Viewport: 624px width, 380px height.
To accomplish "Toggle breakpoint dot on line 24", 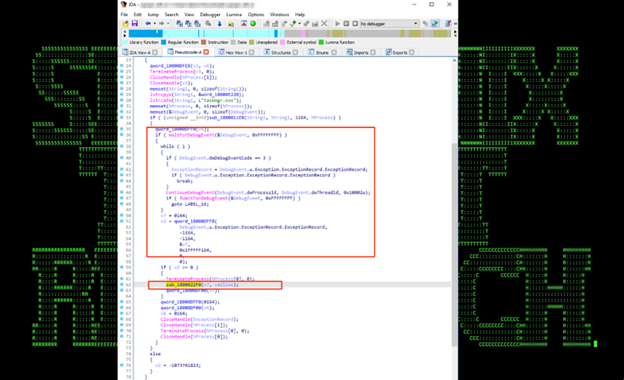I will 122,66.
